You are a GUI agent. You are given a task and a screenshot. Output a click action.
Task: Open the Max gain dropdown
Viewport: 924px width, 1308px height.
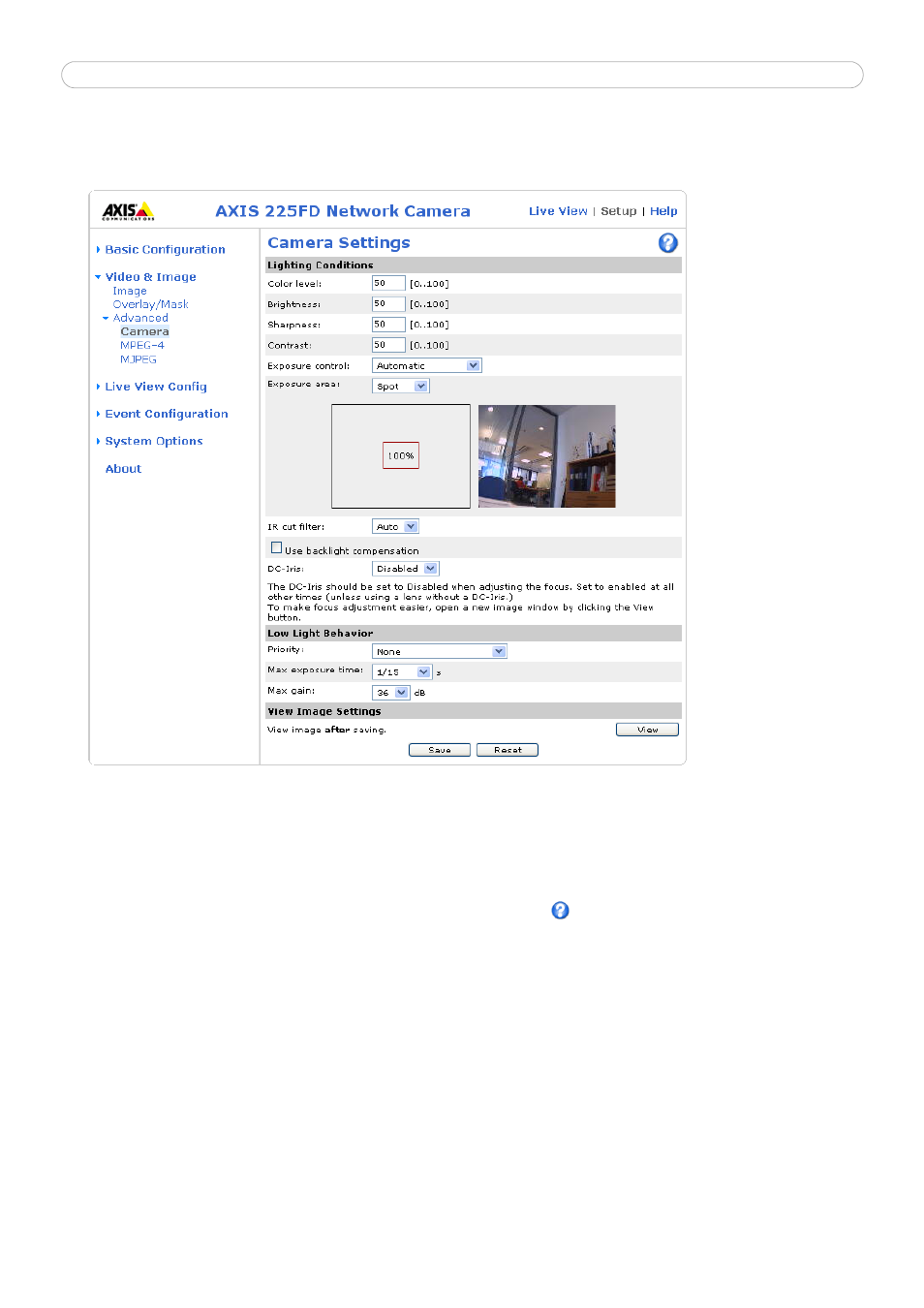390,692
